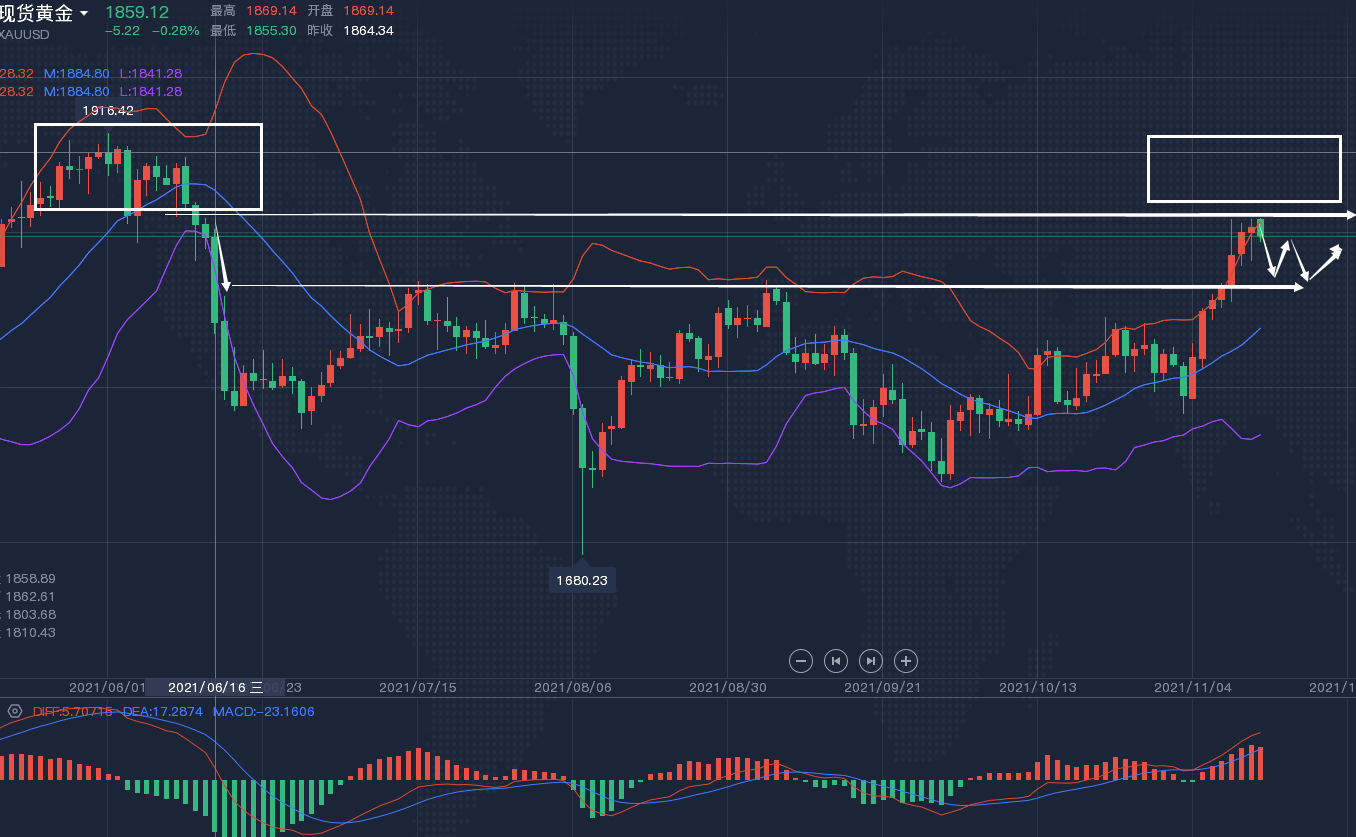Click the purple L:1841.28 Bollinger lower value

[x=150, y=73]
